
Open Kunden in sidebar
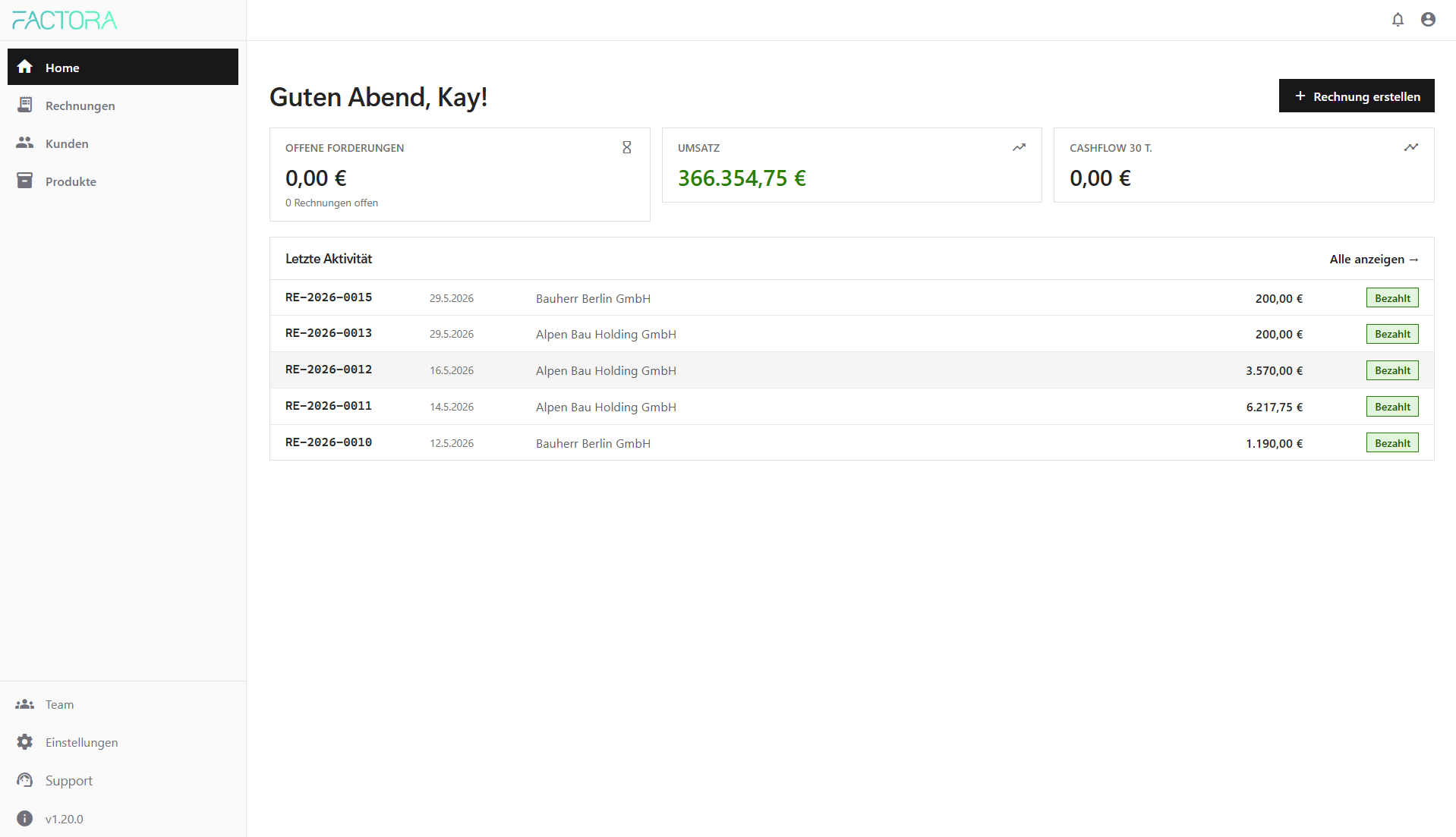point(123,143)
